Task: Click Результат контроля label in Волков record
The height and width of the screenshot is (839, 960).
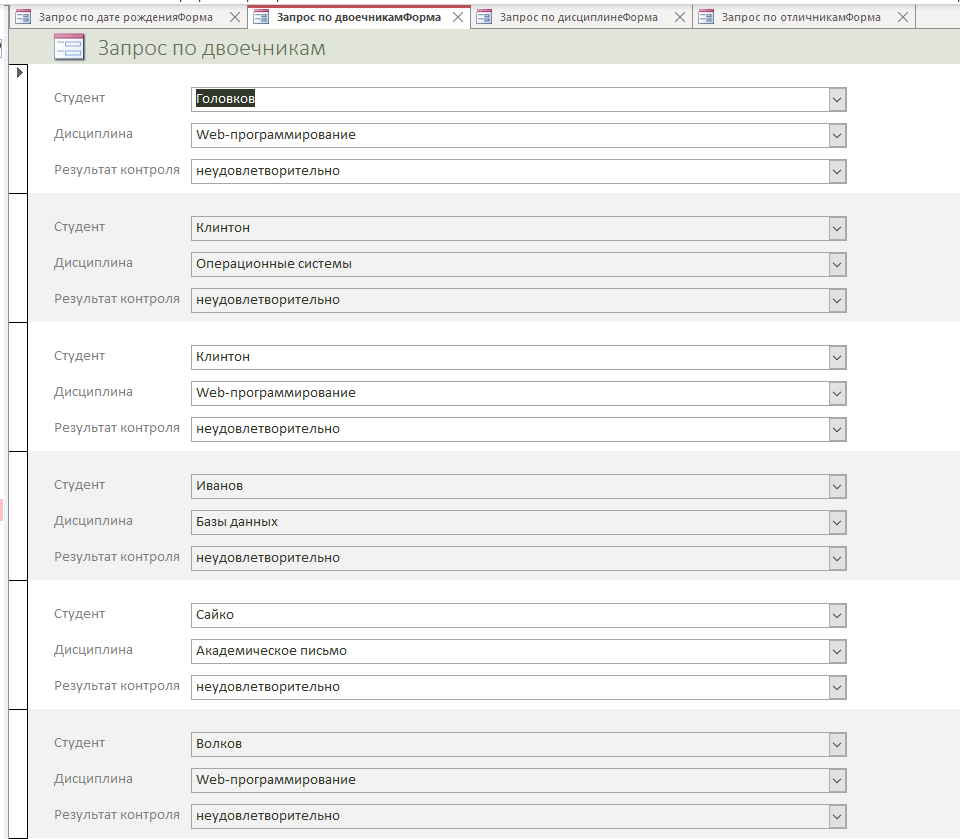Action: point(117,815)
